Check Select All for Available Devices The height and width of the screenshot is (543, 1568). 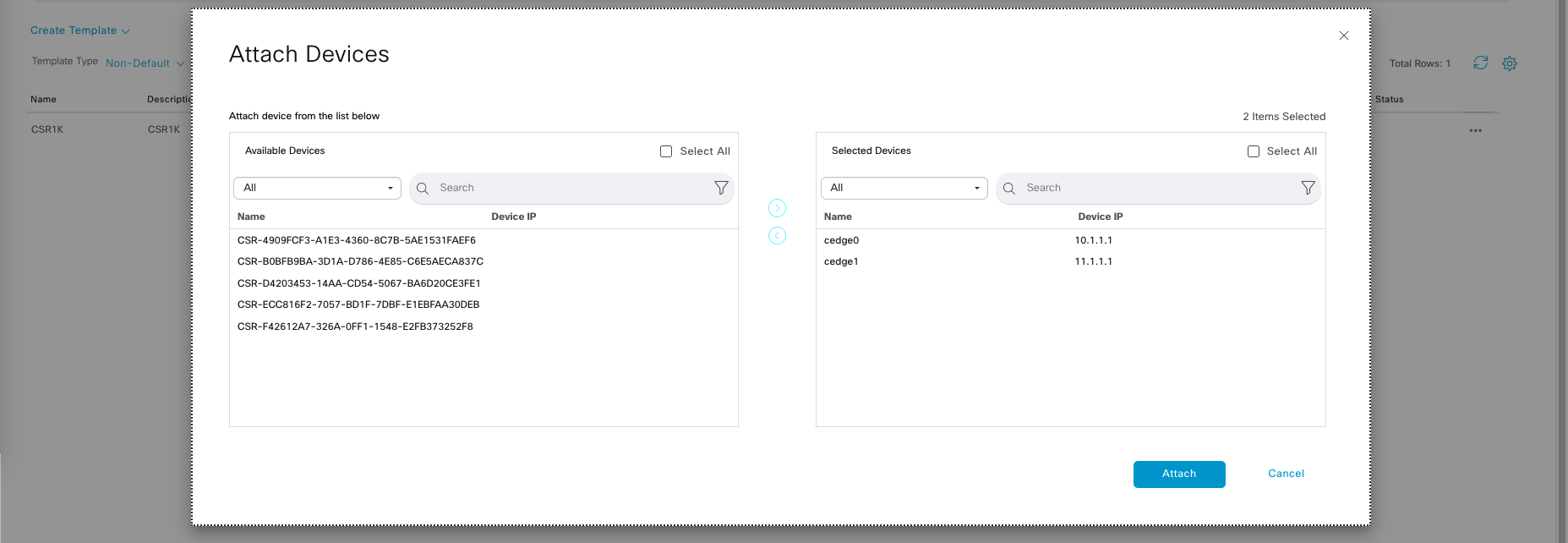coord(666,151)
